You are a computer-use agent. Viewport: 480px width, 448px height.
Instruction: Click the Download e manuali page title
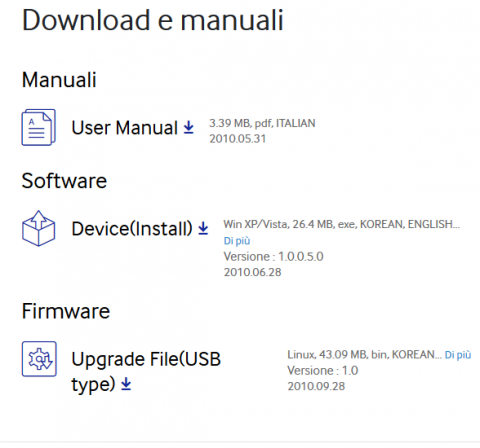(153, 20)
